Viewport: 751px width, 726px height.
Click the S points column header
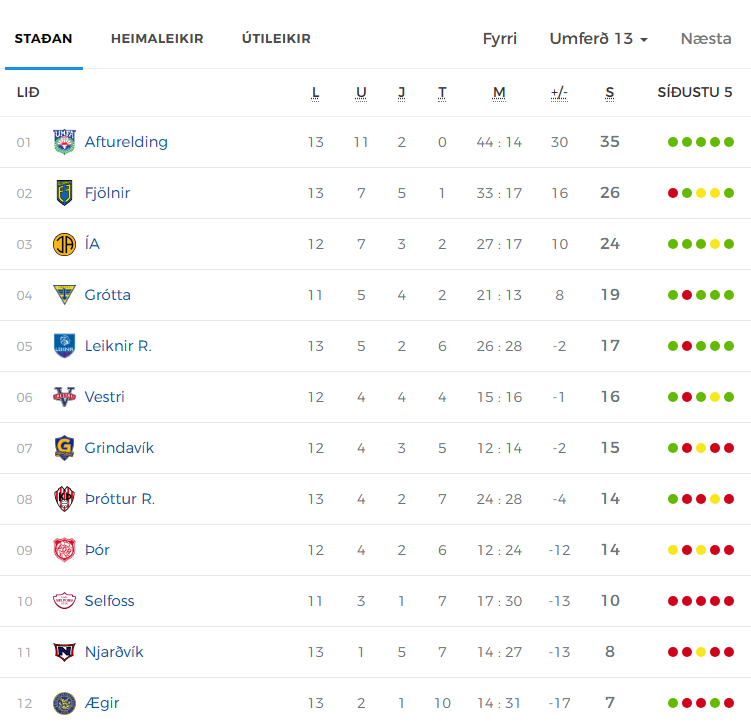click(609, 92)
